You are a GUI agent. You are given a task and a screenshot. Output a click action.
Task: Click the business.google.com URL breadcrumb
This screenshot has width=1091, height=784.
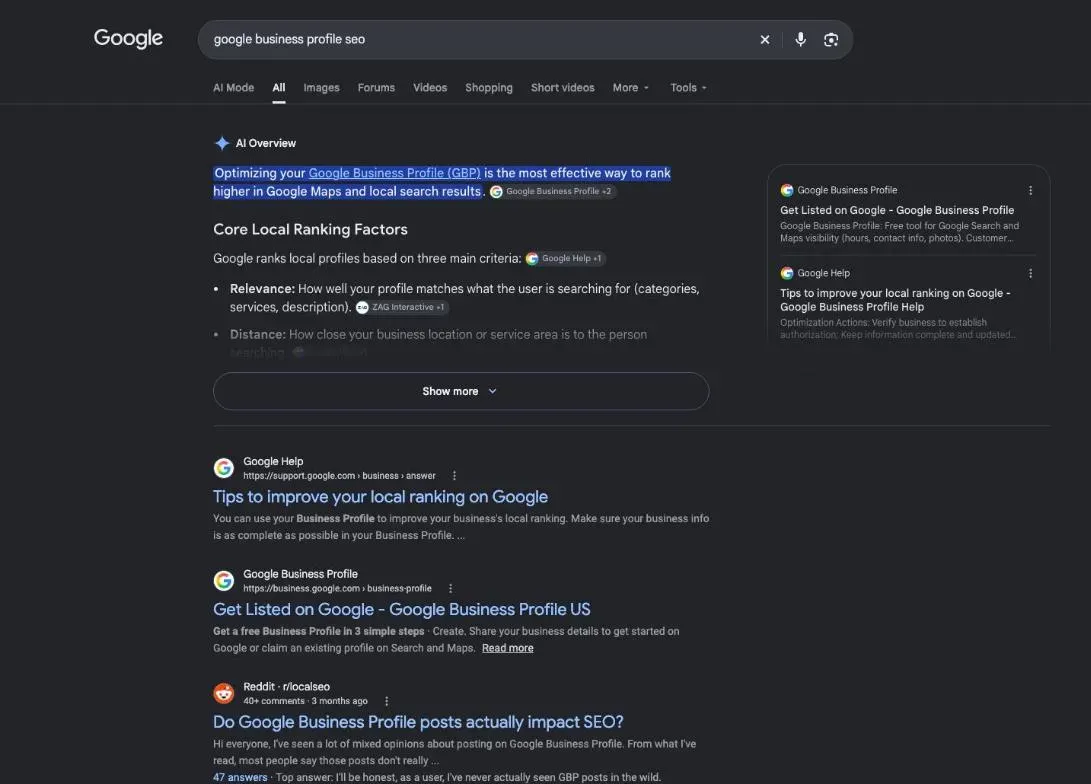[337, 589]
